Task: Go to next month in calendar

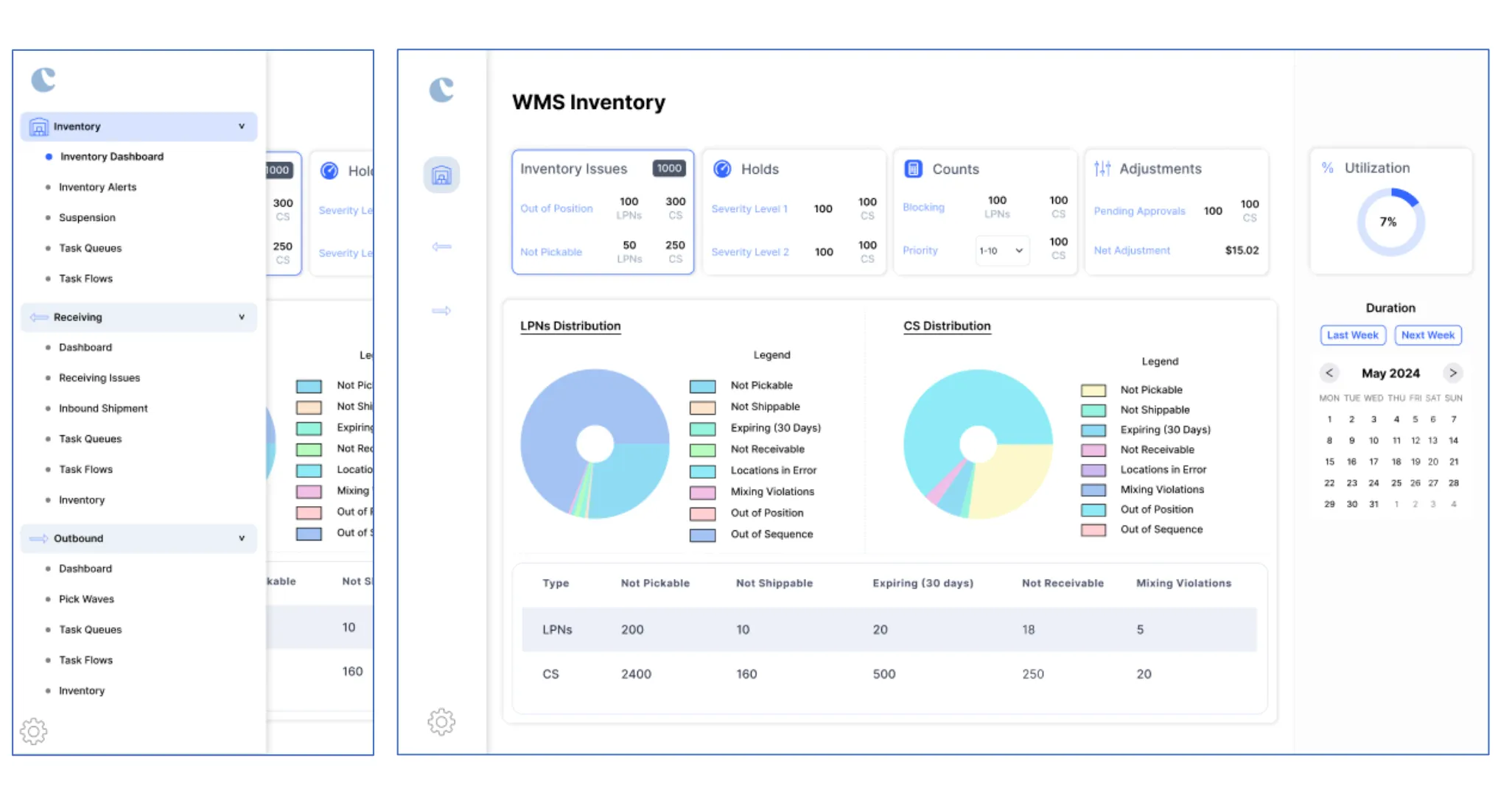Action: (1452, 373)
